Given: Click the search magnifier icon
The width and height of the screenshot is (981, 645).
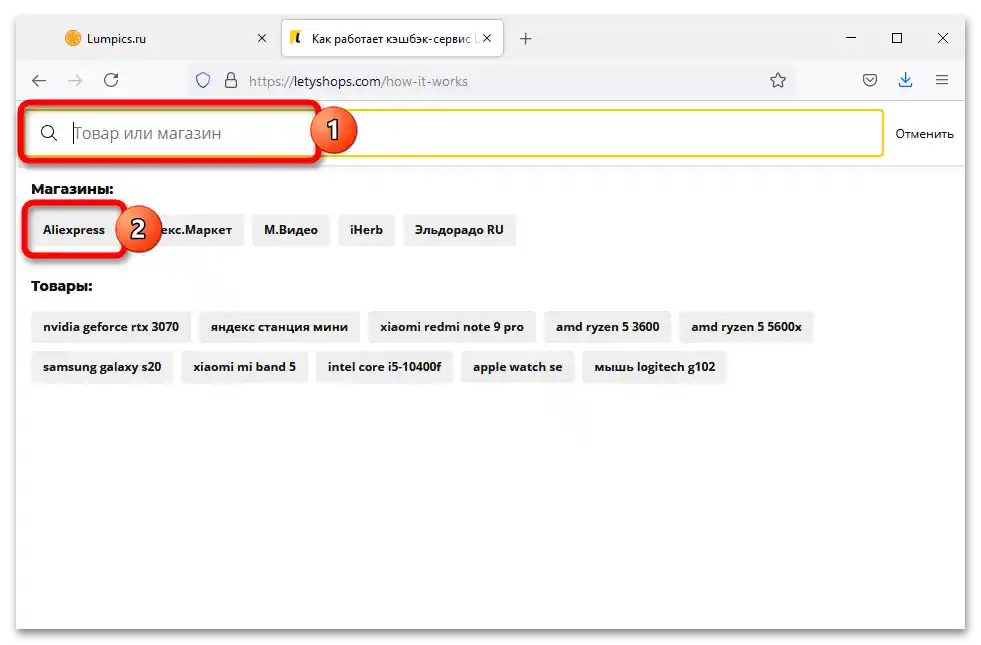Looking at the screenshot, I should (49, 133).
